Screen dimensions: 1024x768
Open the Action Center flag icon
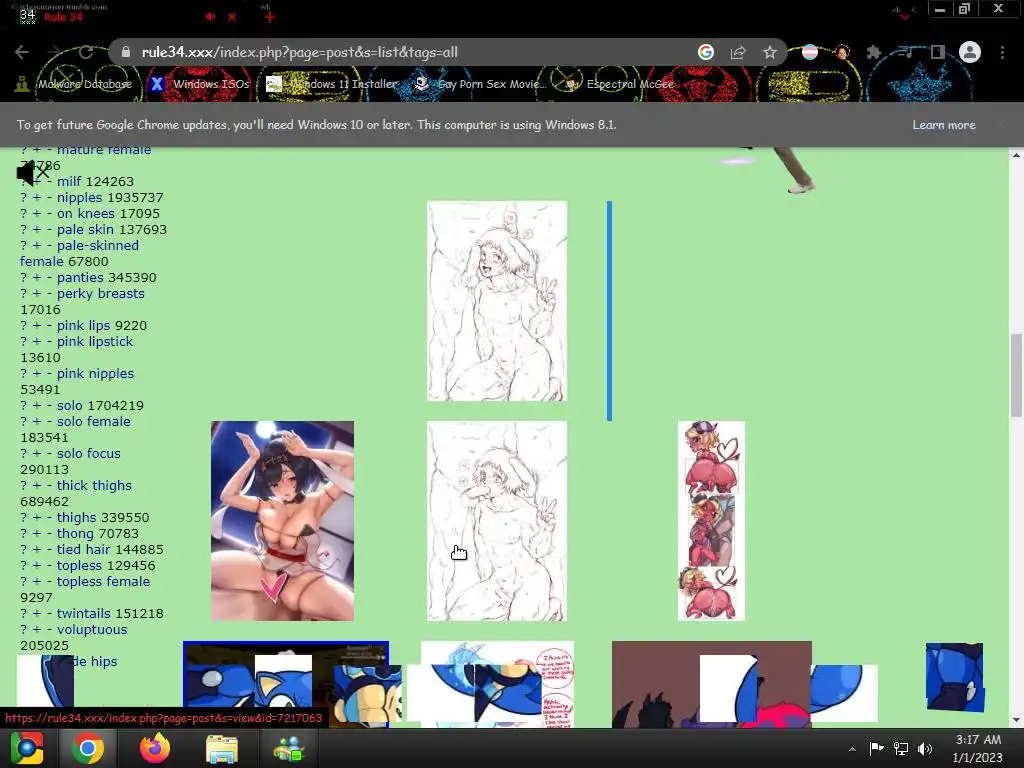pos(876,748)
